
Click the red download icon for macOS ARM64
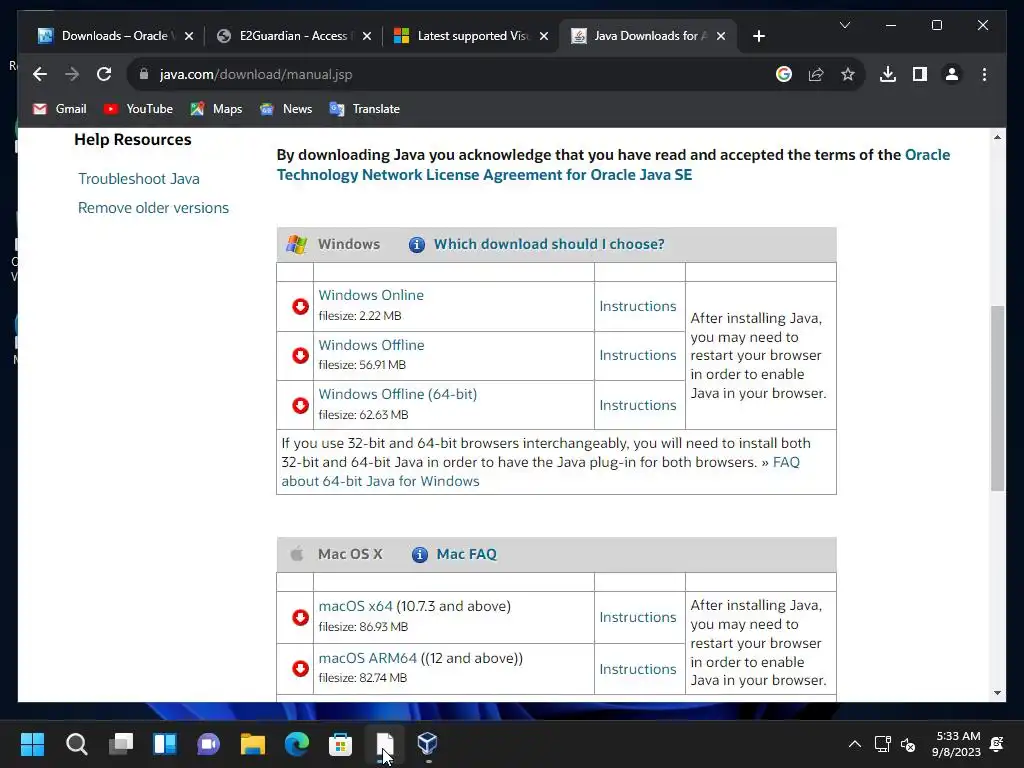(300, 669)
